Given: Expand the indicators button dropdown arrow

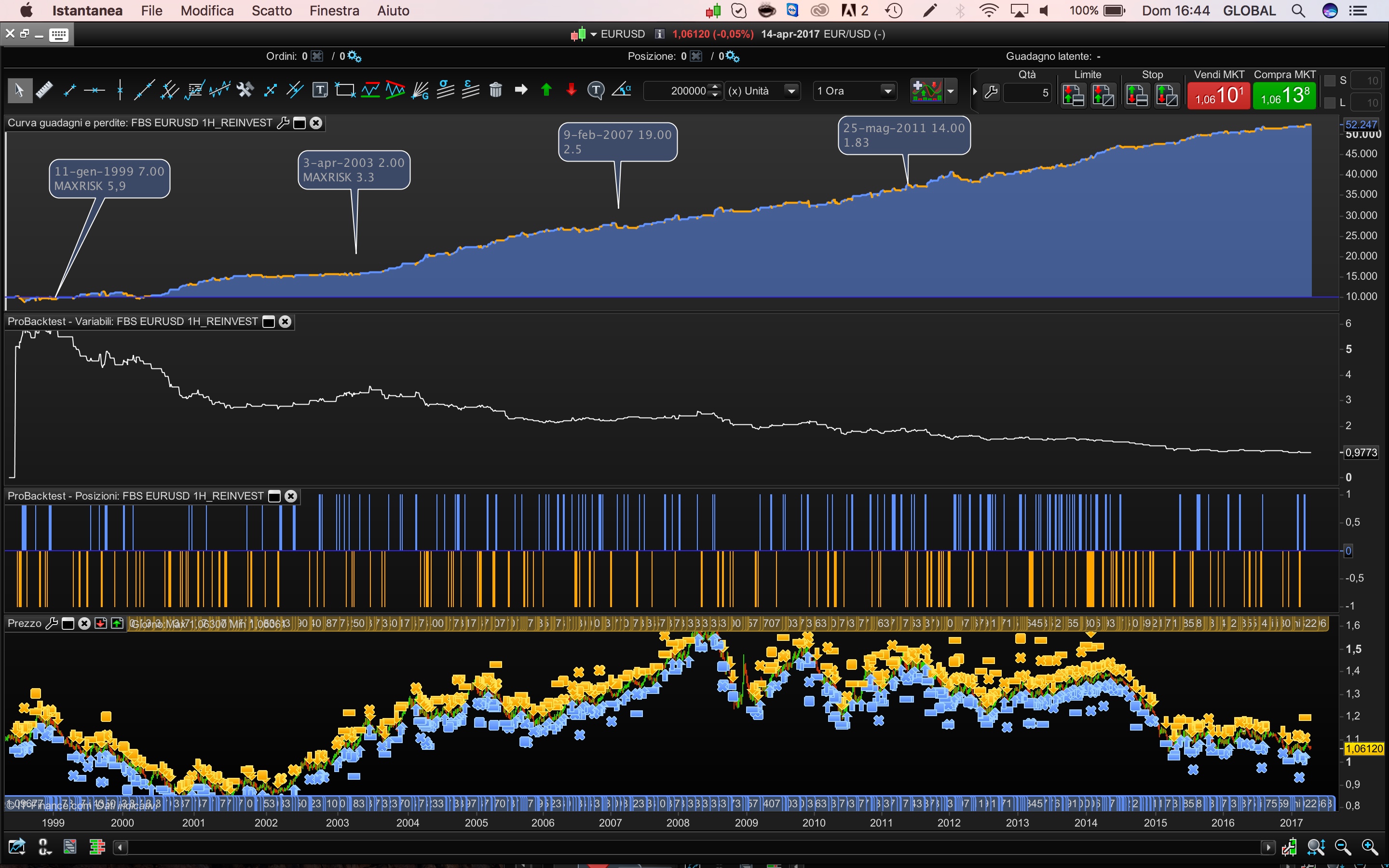Looking at the screenshot, I should (x=951, y=91).
